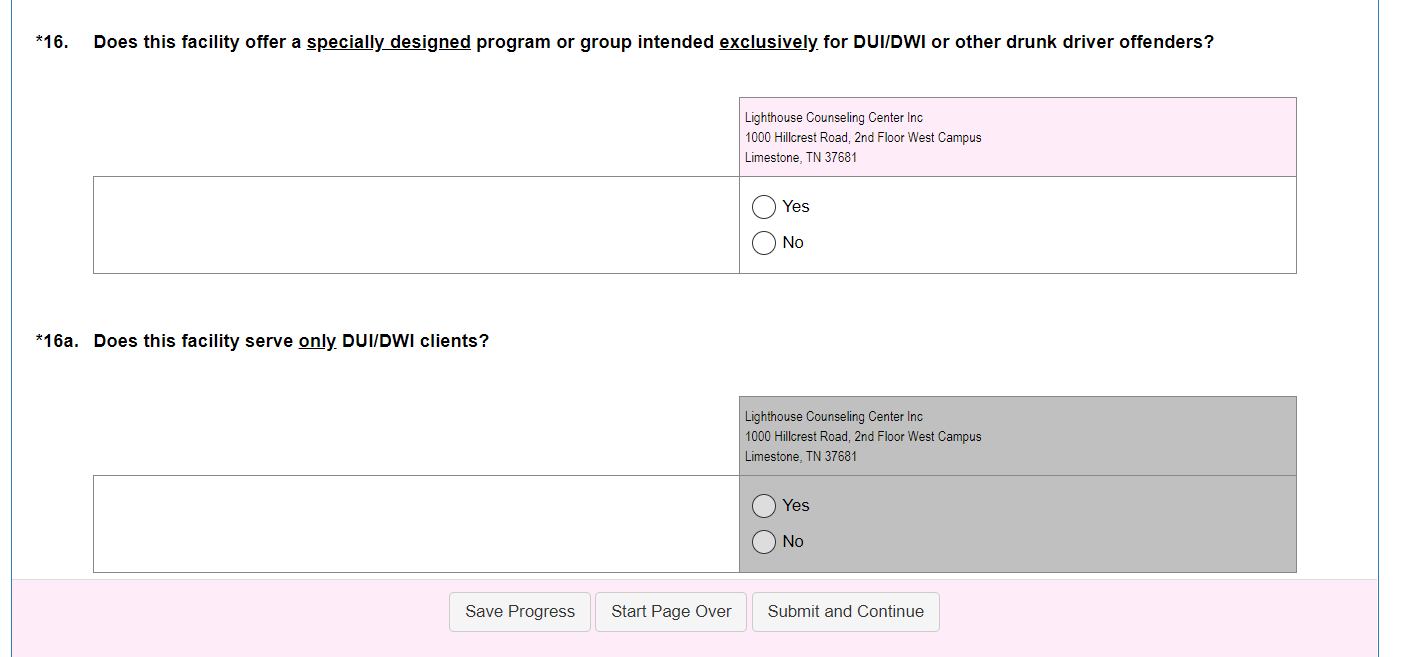The height and width of the screenshot is (657, 1411).
Task: Click the "No" label under question 16
Action: click(x=793, y=243)
